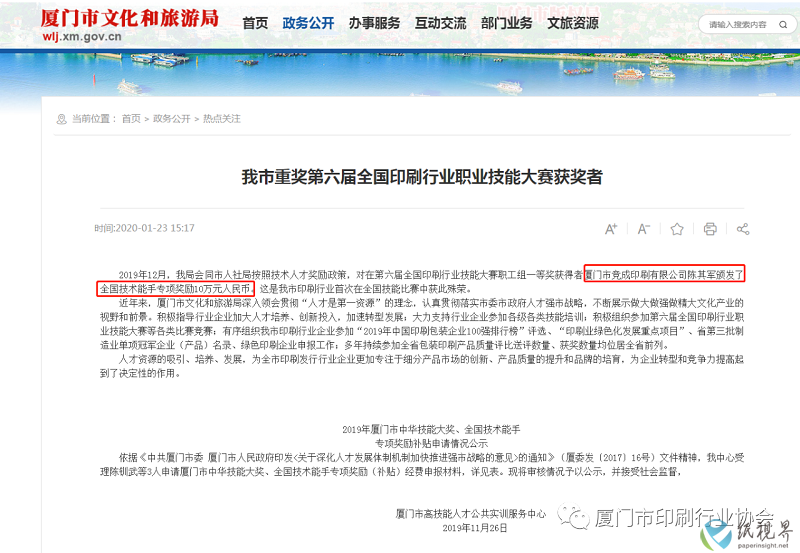Click the subheading 专项奖励补贴申请情况公示
The image size is (800, 553).
coord(431,443)
